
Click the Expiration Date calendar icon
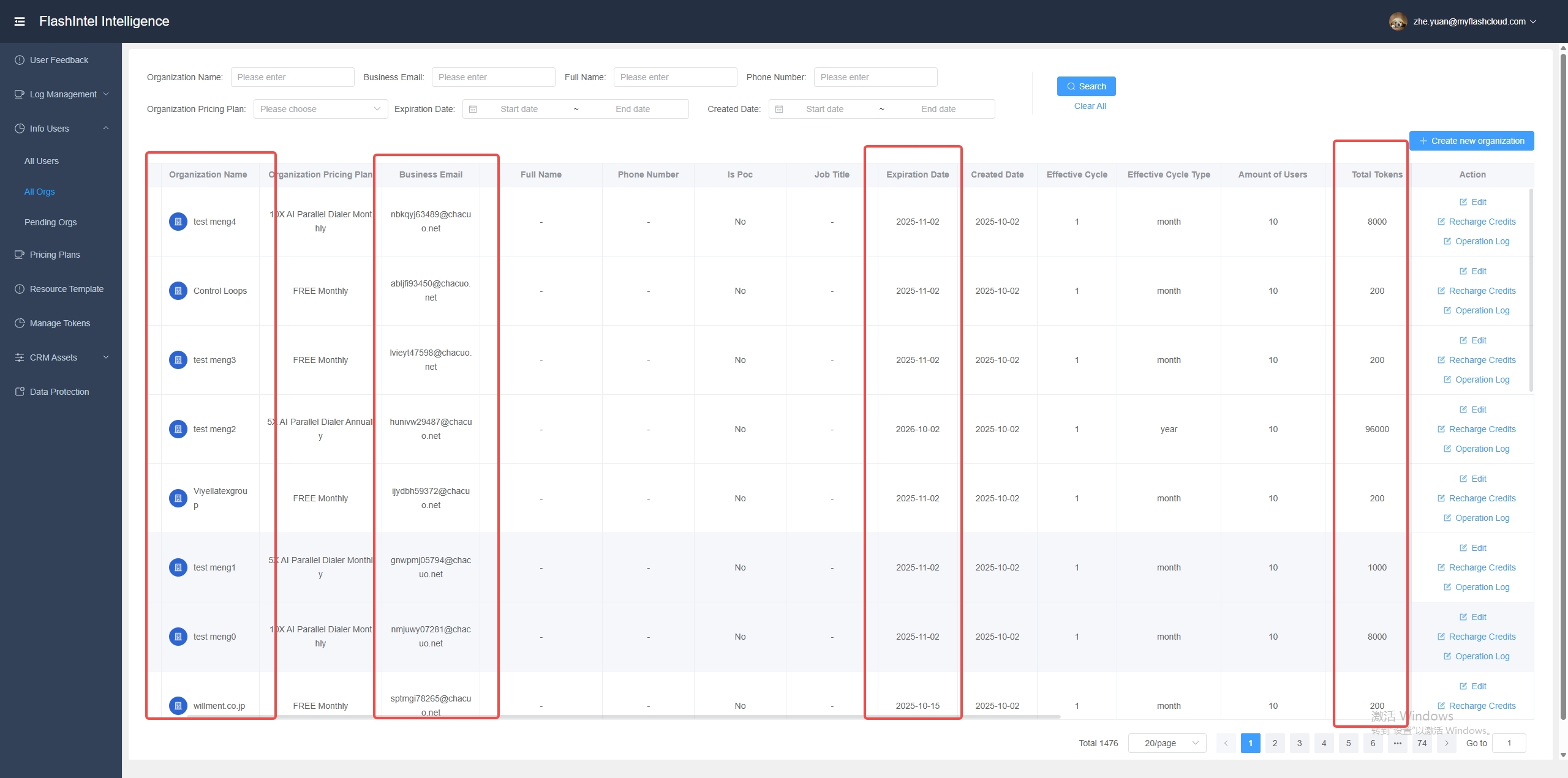(x=473, y=109)
